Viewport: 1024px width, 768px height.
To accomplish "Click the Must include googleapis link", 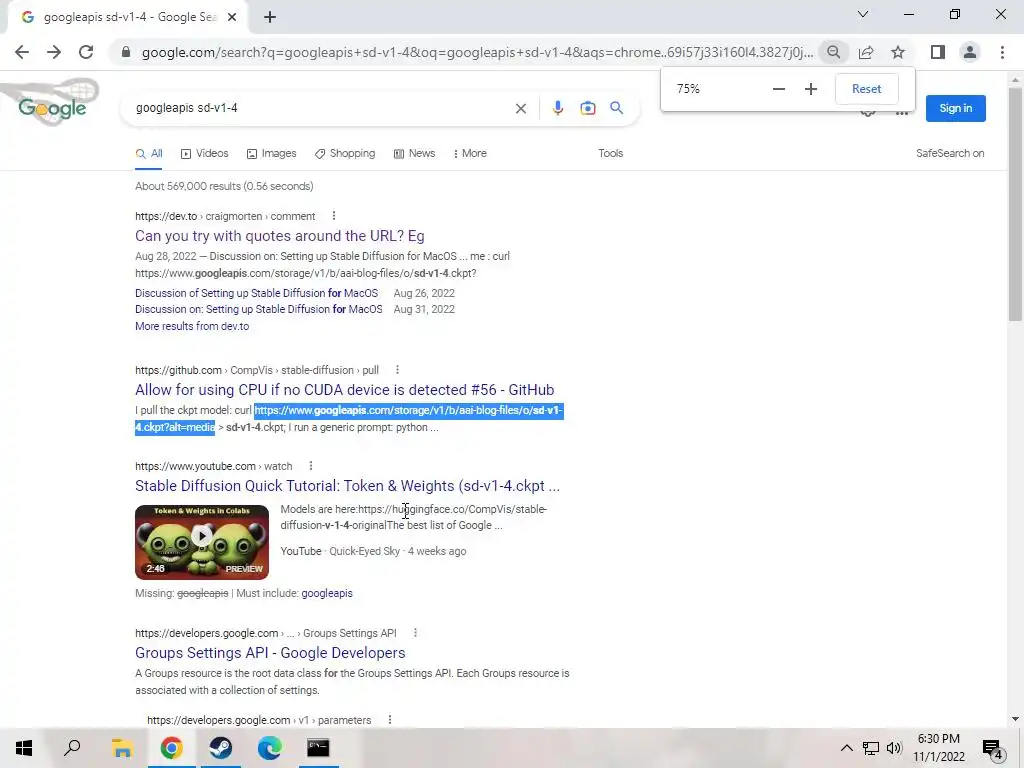I will click(327, 594).
